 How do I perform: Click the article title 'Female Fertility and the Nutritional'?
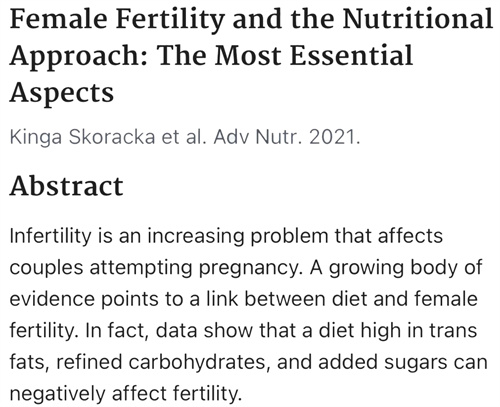[x=251, y=19]
